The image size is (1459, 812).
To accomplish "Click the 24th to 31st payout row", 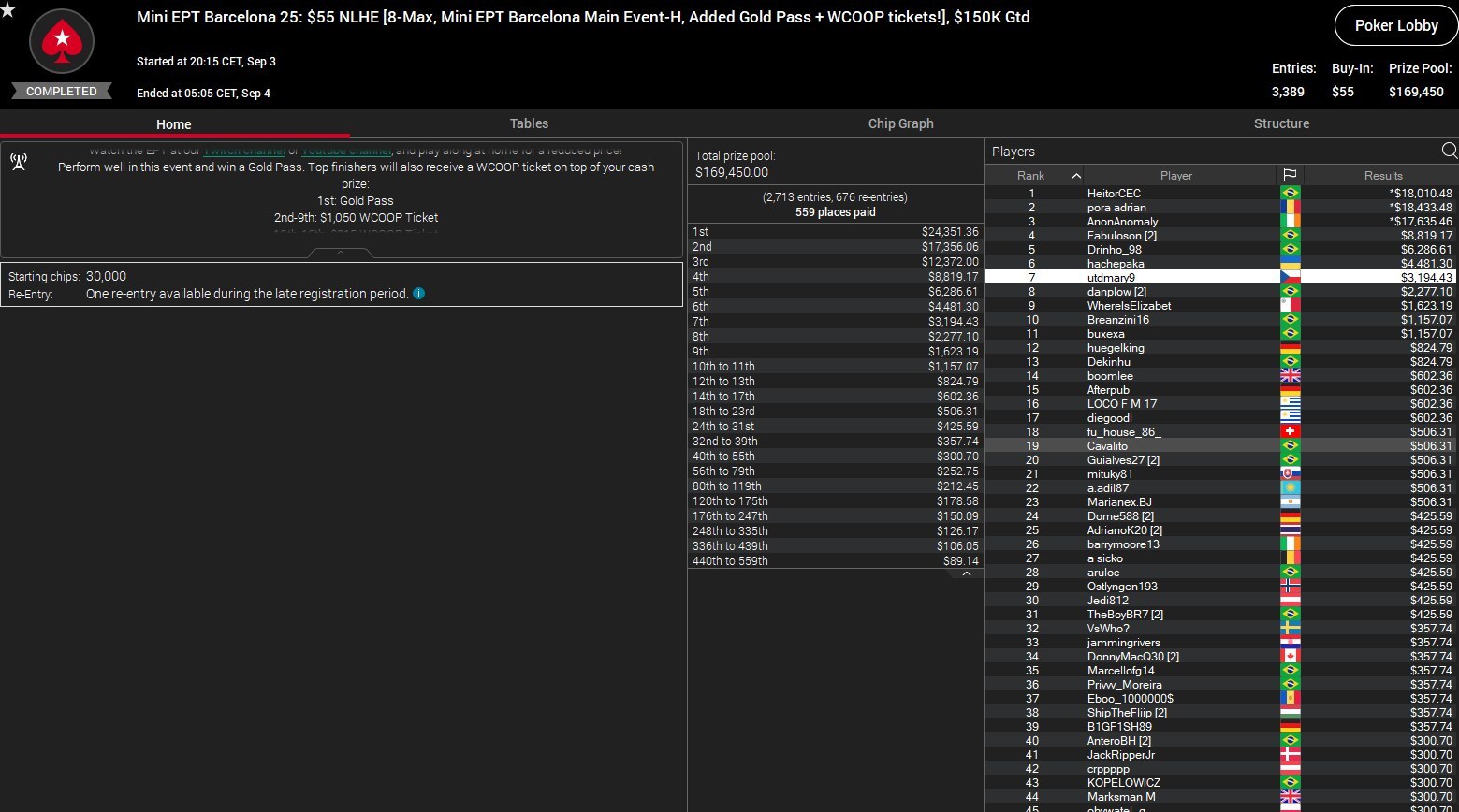I will (x=835, y=426).
